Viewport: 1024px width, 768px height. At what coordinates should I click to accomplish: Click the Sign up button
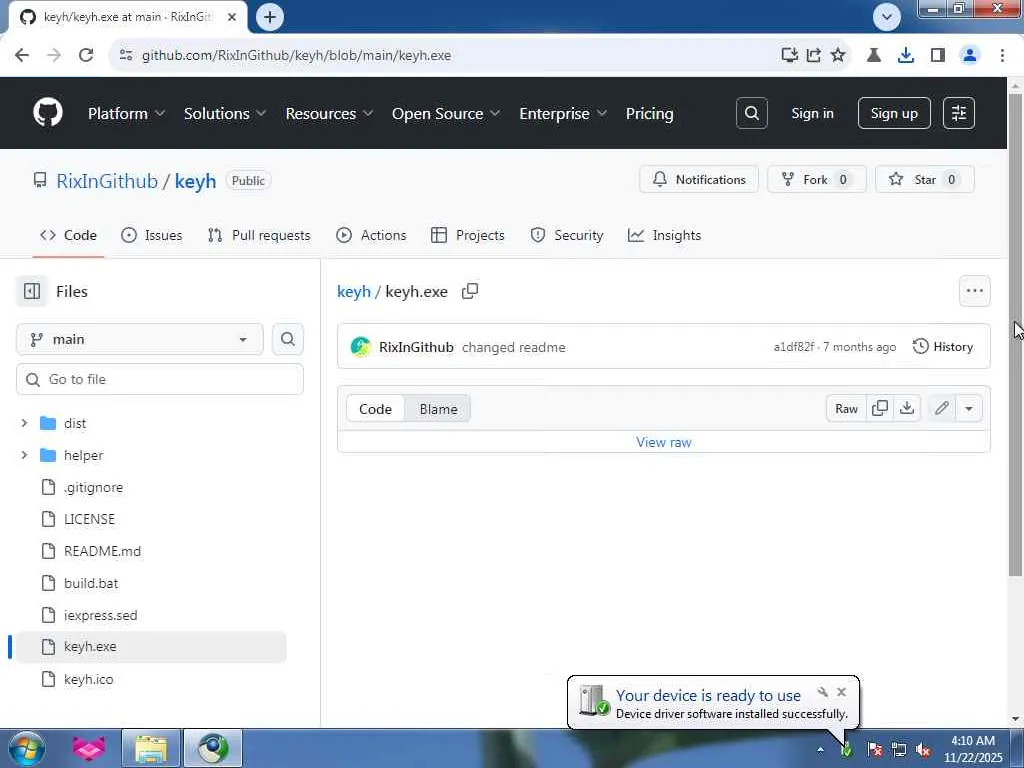[894, 113]
